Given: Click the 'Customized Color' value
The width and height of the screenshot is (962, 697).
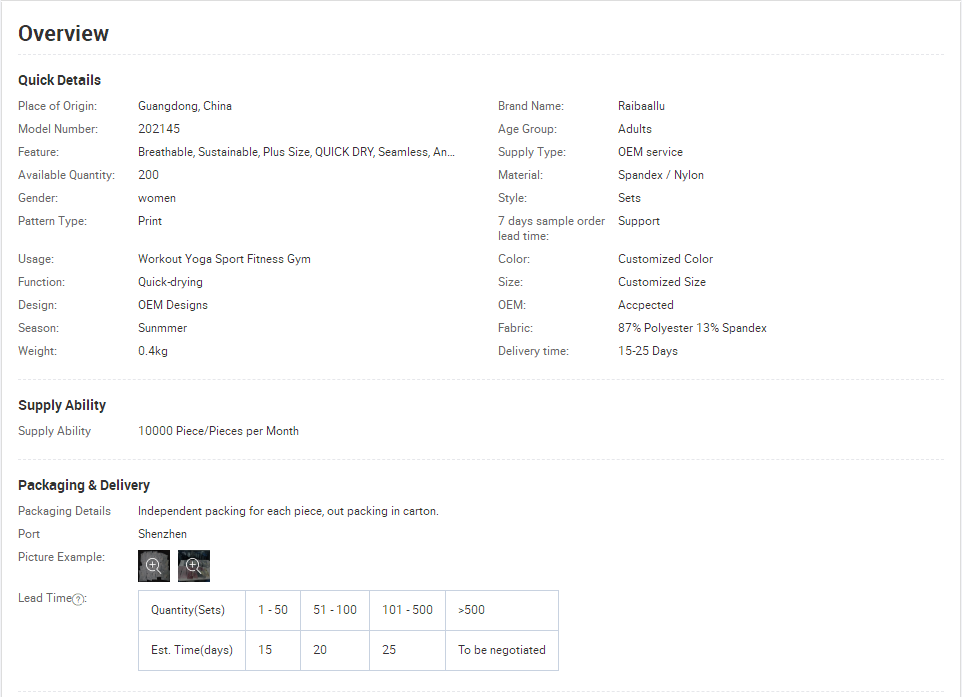Looking at the screenshot, I should (665, 259).
